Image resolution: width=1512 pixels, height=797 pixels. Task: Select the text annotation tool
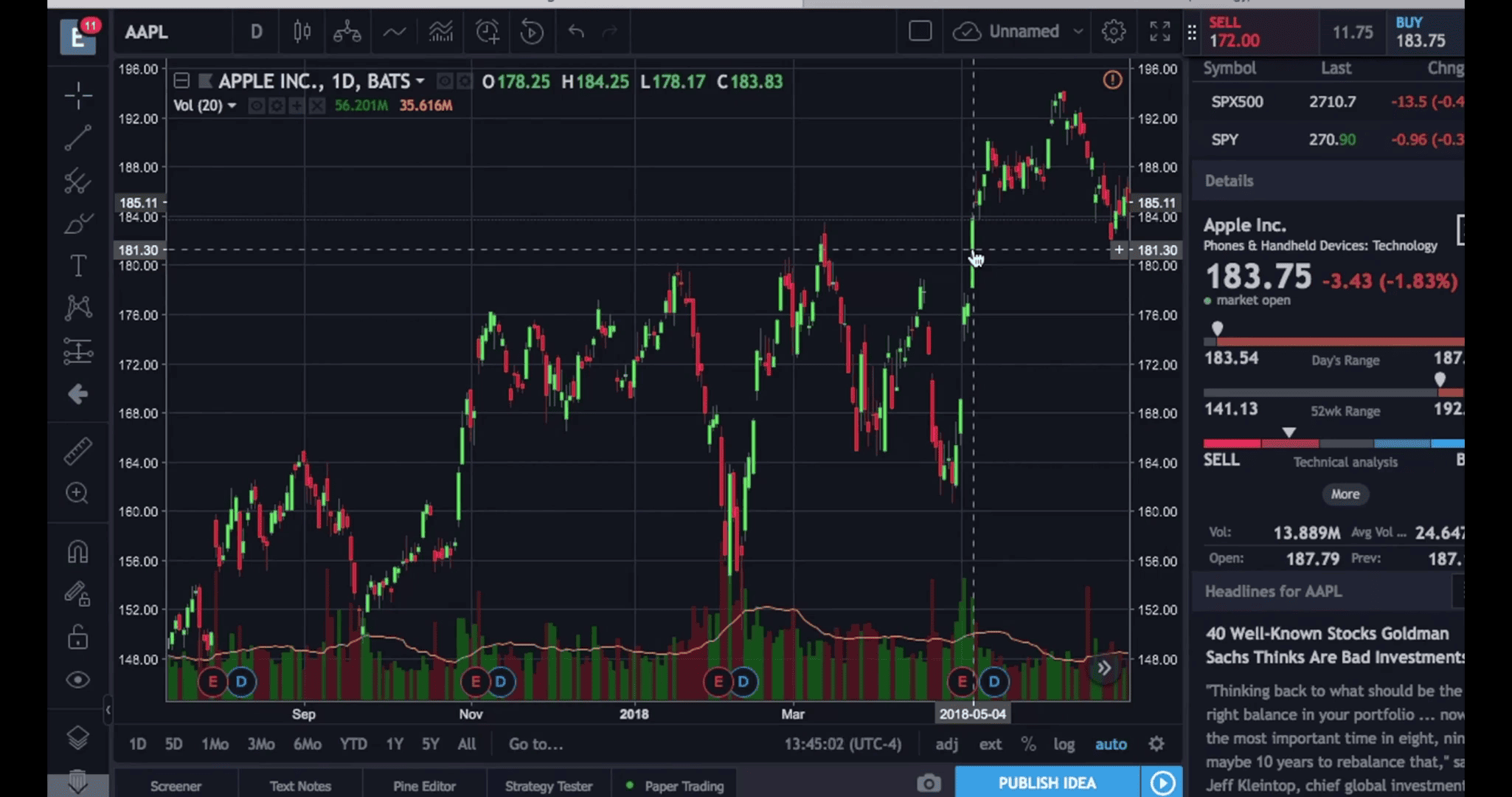pyautogui.click(x=77, y=266)
